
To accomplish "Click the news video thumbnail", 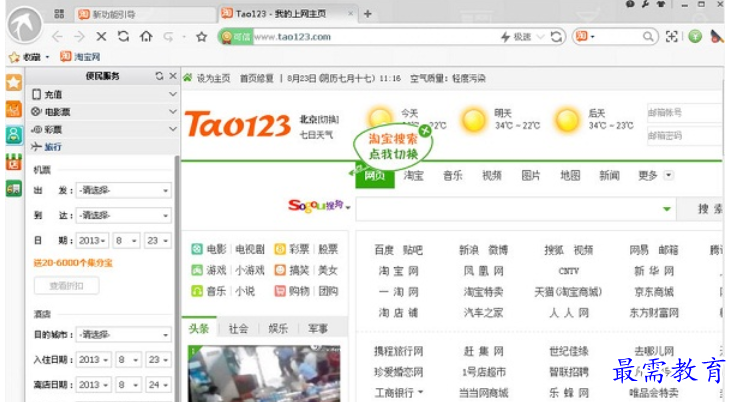I will 264,373.
